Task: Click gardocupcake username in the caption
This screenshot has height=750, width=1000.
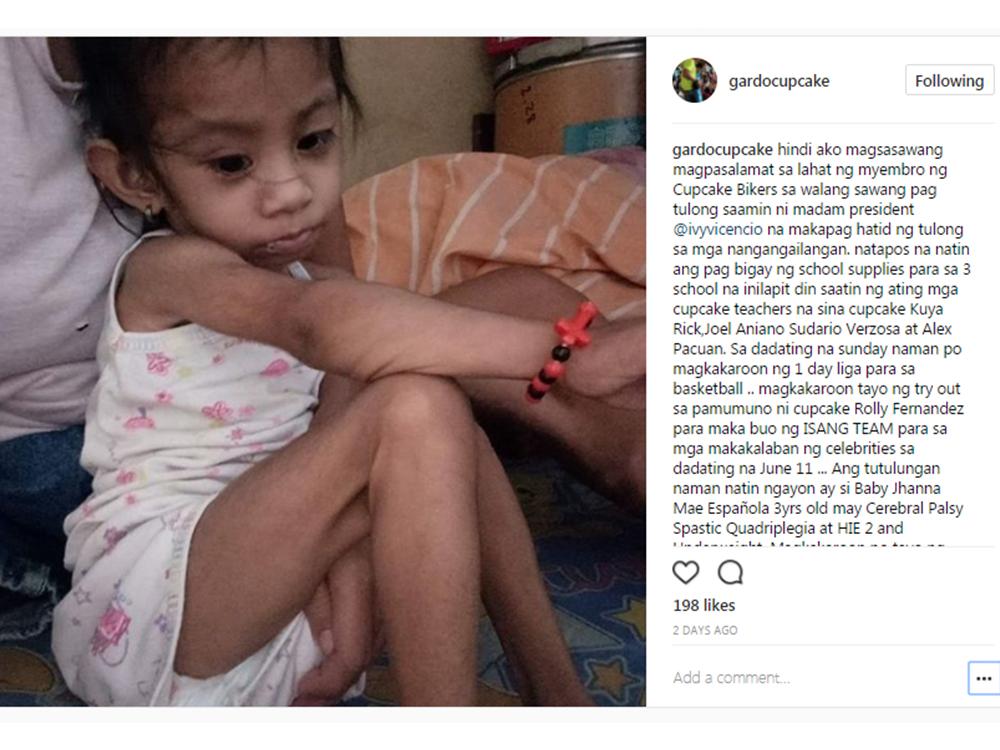Action: [x=723, y=150]
